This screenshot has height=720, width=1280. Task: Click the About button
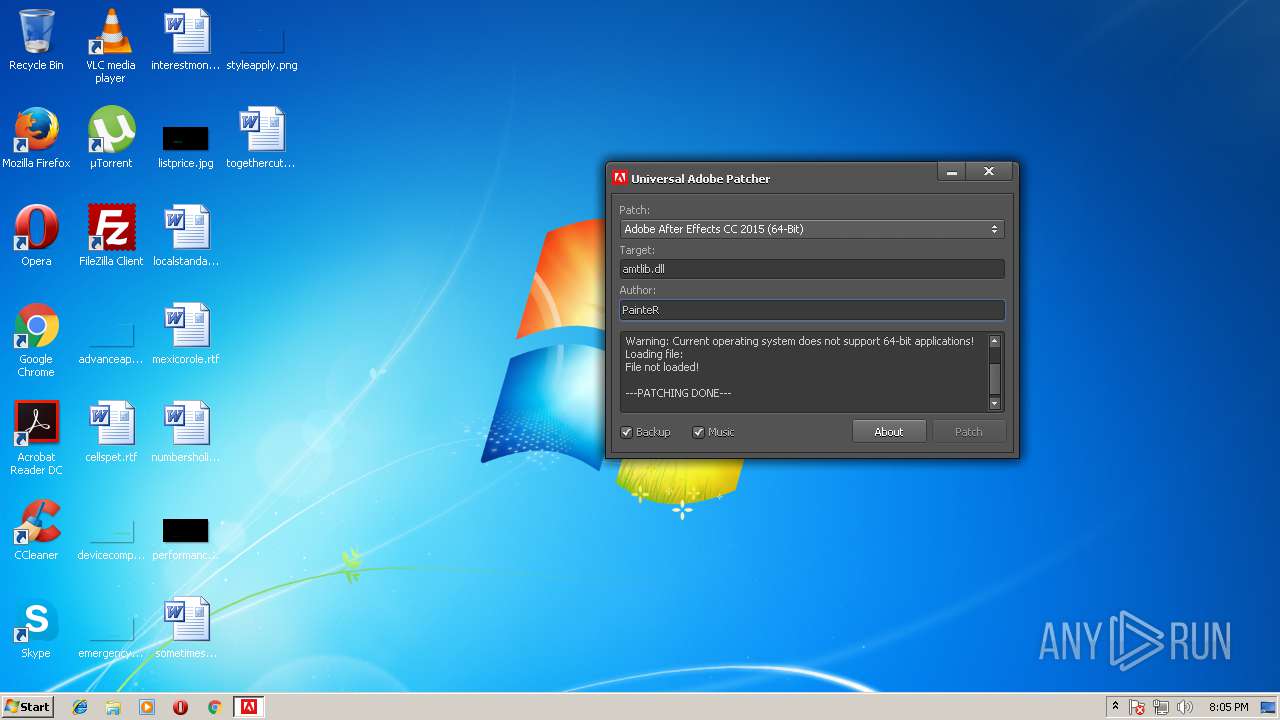889,432
